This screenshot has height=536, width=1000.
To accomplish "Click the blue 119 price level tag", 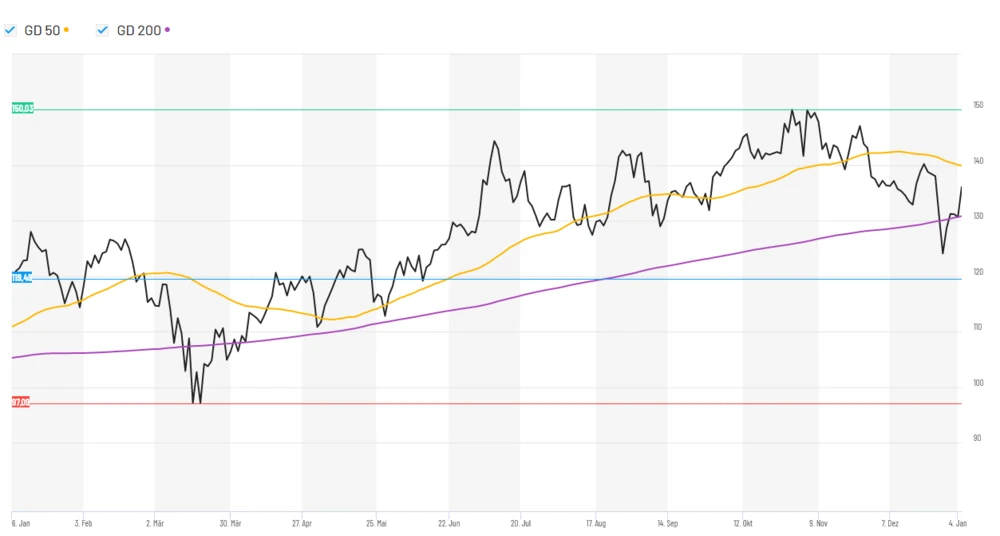I will (x=21, y=278).
